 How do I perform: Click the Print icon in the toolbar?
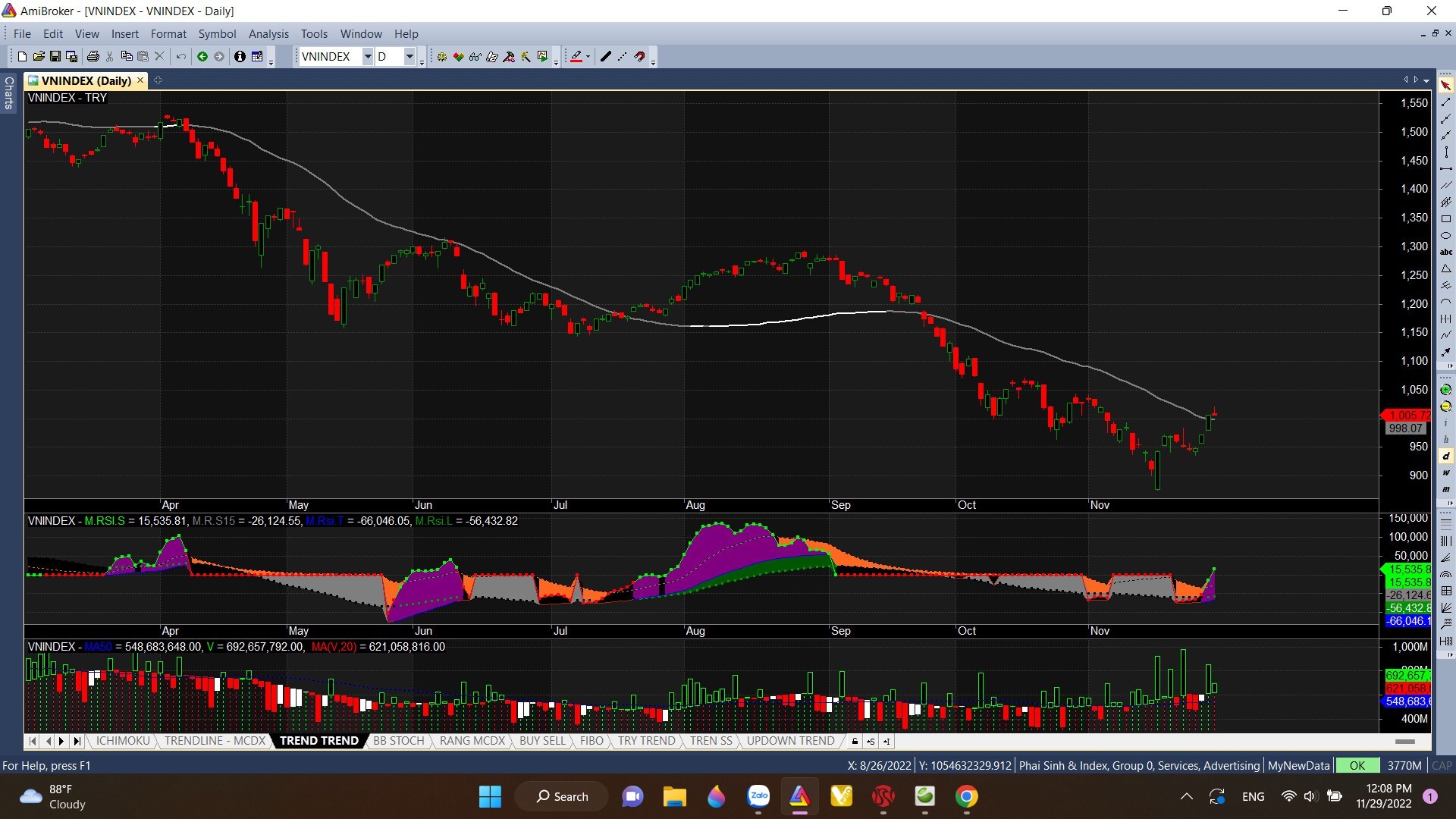click(93, 57)
